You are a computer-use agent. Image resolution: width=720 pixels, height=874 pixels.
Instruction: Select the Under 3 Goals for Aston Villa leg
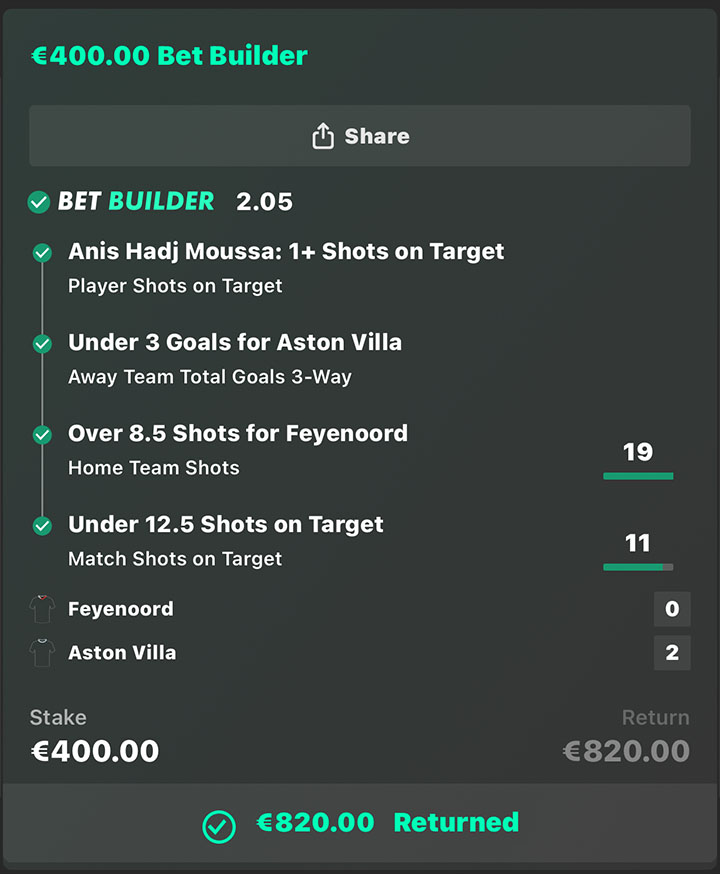click(235, 343)
